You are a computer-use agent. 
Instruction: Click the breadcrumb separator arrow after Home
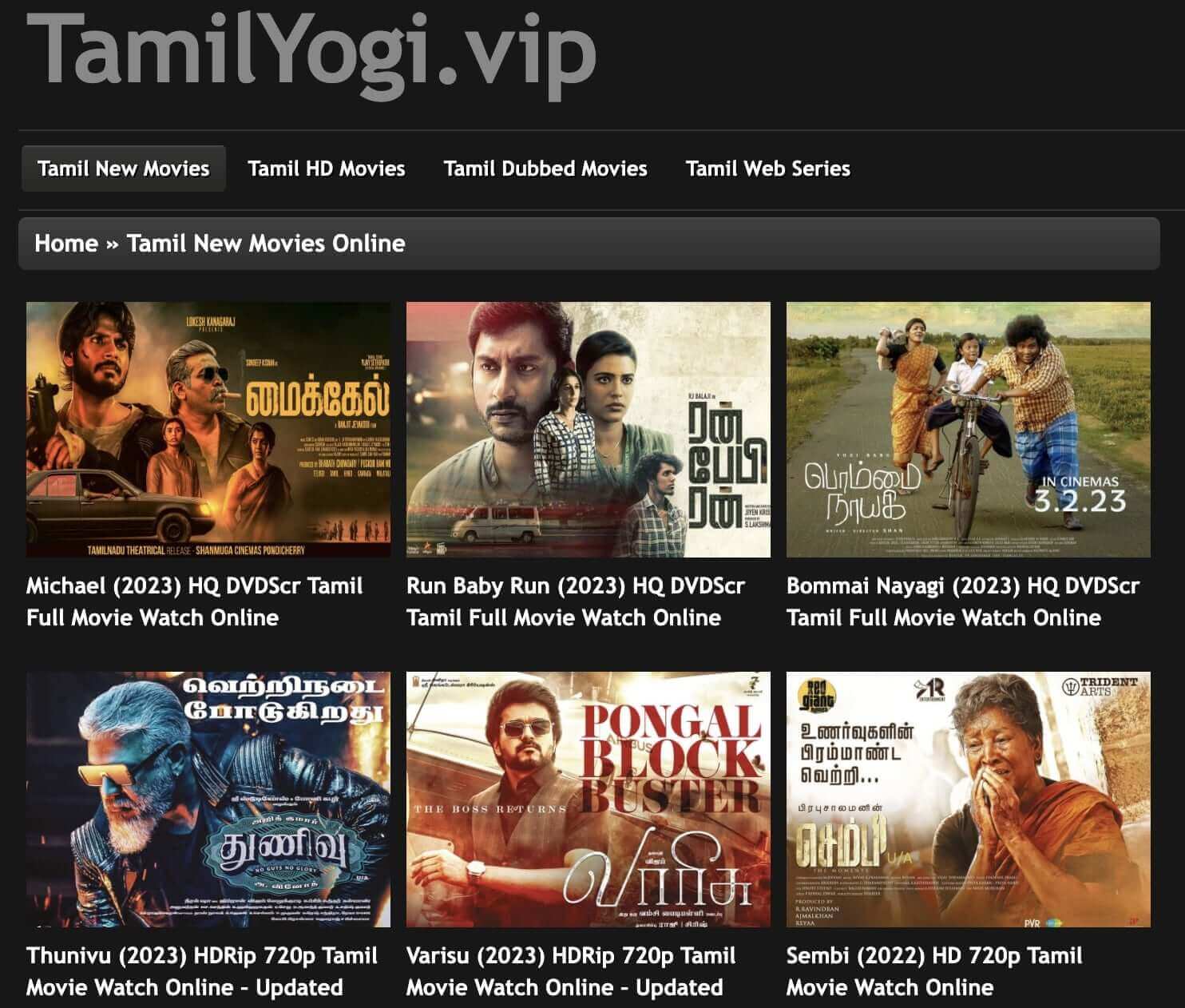click(113, 244)
